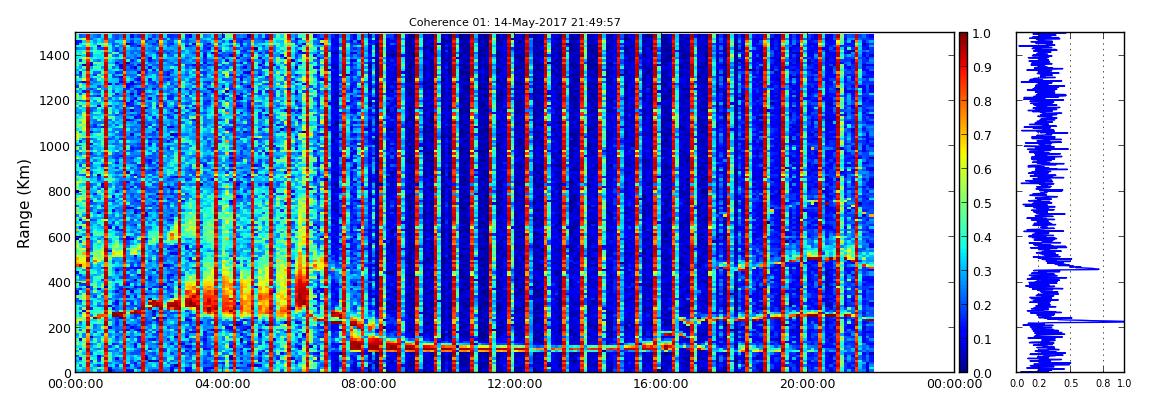Image resolution: width=1150 pixels, height=407 pixels.
Task: Click the colorbar 0.3 label
Action: click(982, 271)
